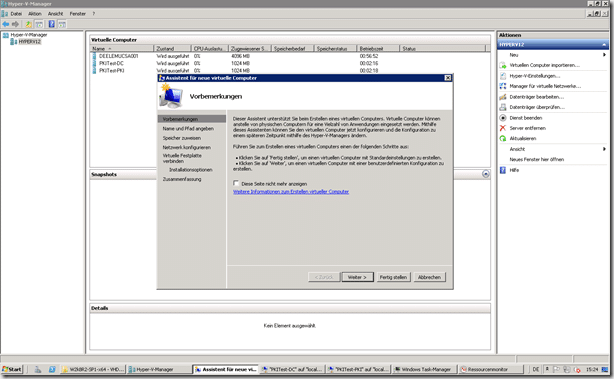Click the VM icon beside DEELEMUCSA001
The height and width of the screenshot is (379, 614).
point(94,56)
